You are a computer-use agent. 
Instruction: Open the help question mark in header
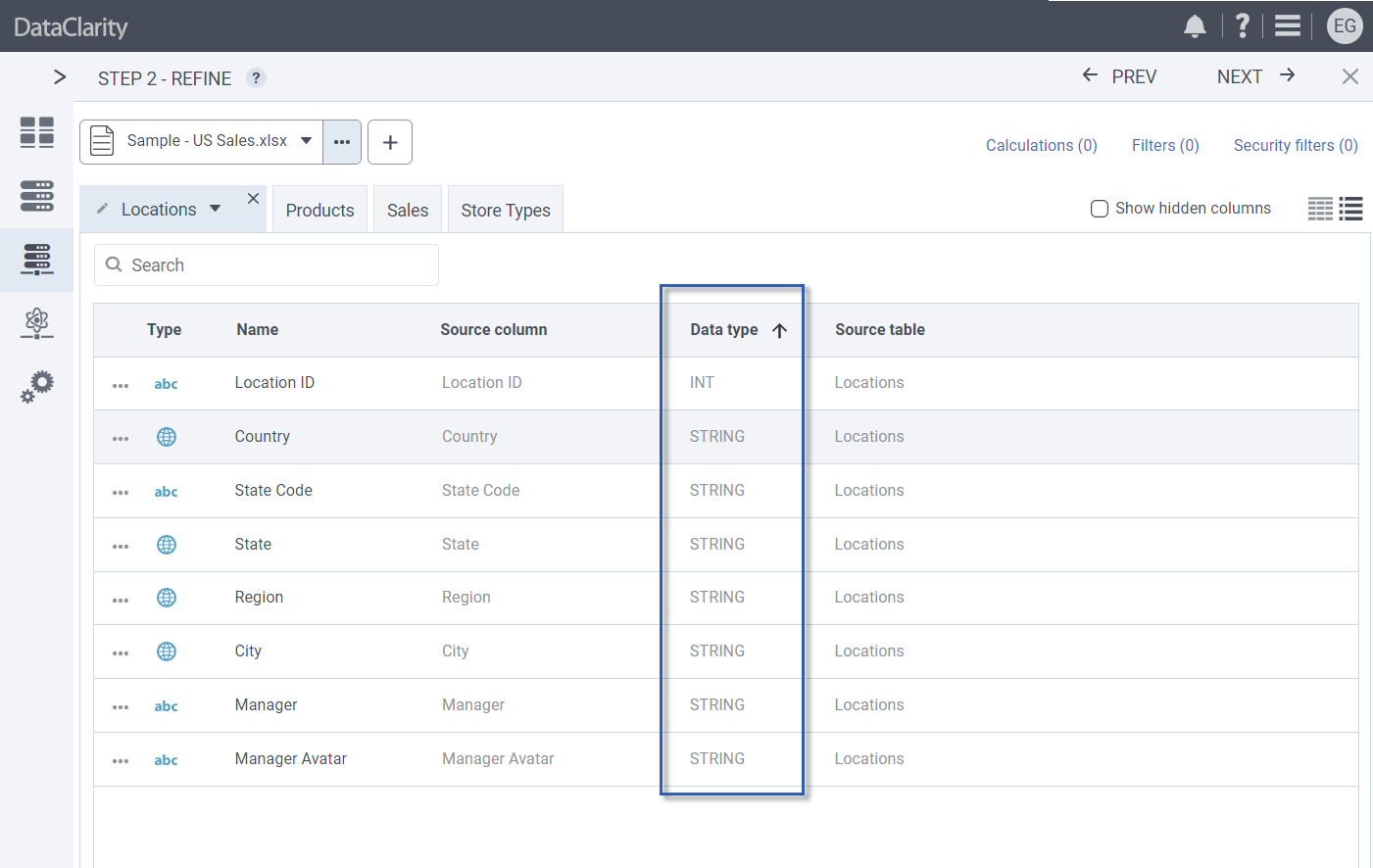coord(1243,25)
